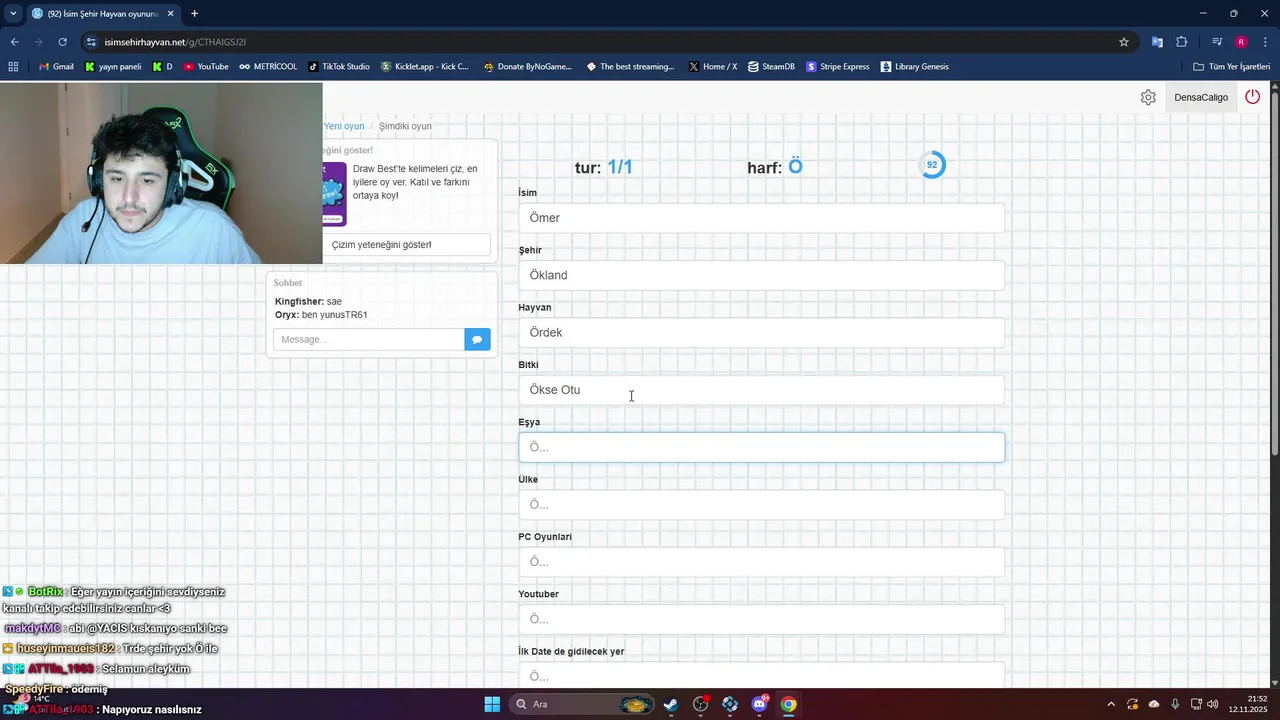Send the chat message with blue button
This screenshot has width=1280, height=720.
coord(477,340)
